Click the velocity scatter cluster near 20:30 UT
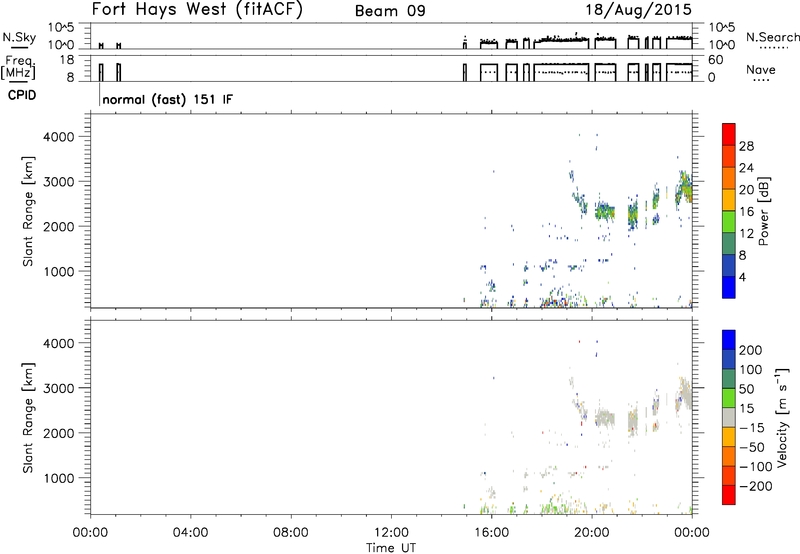The height and width of the screenshot is (554, 800). (606, 419)
